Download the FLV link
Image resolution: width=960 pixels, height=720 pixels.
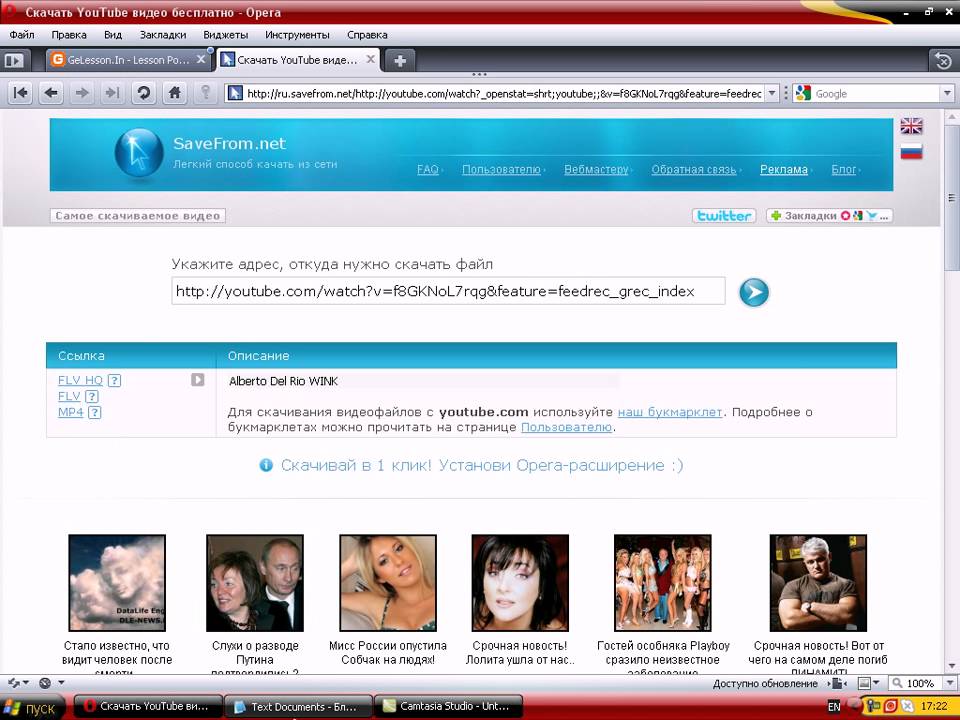(69, 396)
